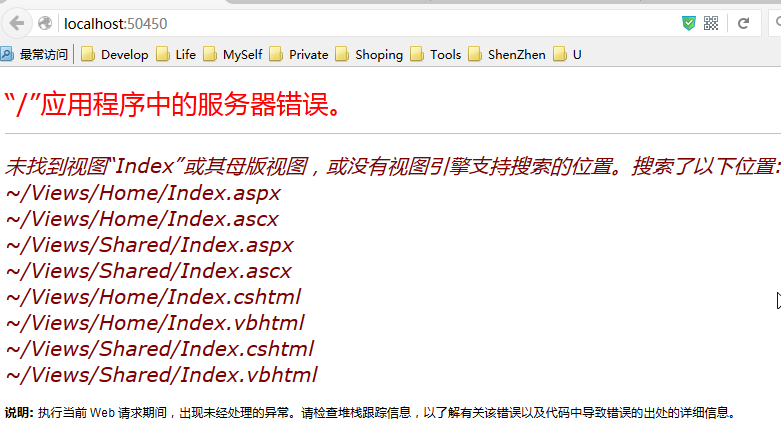Reload the page with the refresh icon

pyautogui.click(x=744, y=23)
